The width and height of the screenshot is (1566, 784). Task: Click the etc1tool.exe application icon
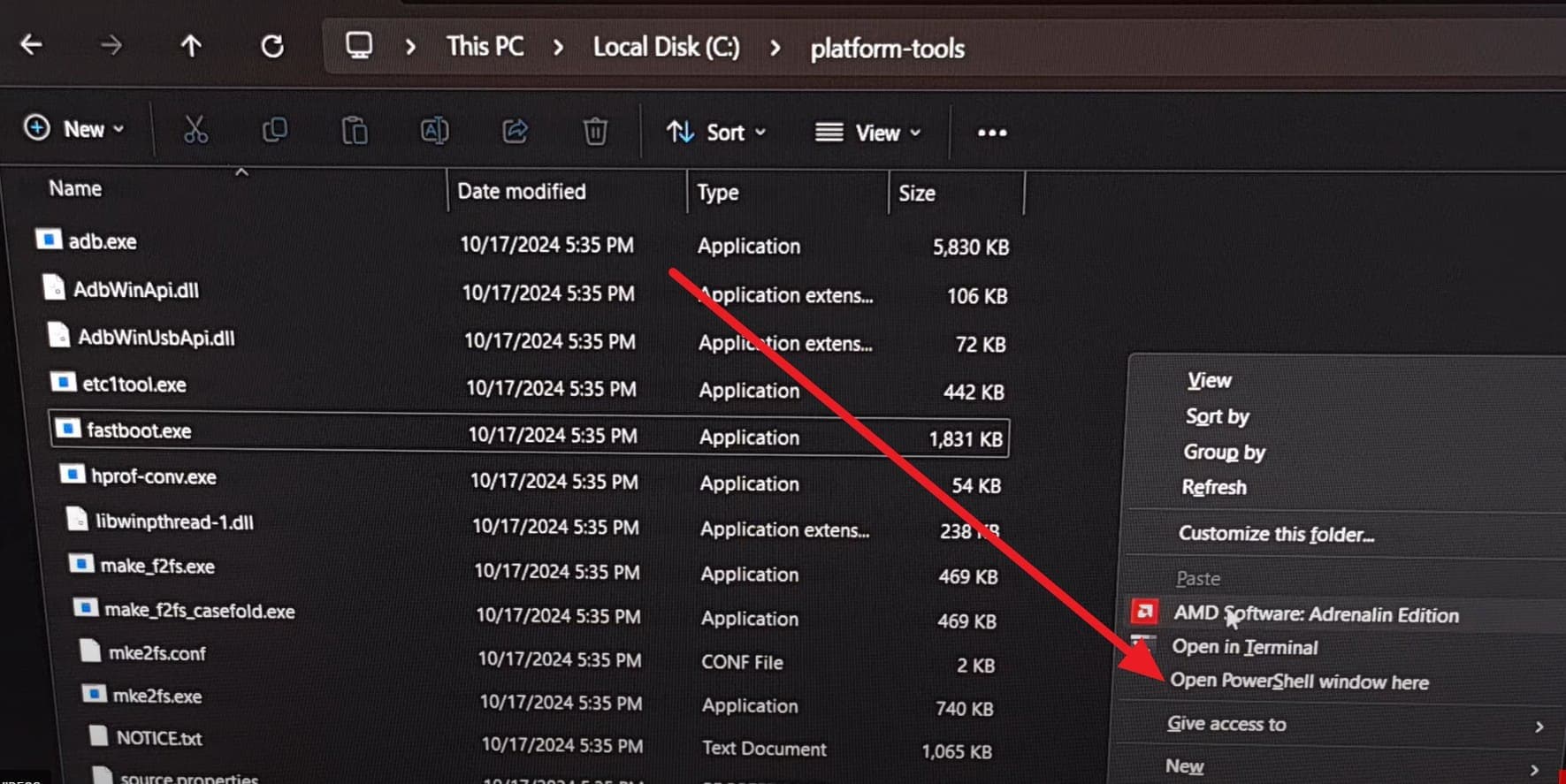point(63,383)
